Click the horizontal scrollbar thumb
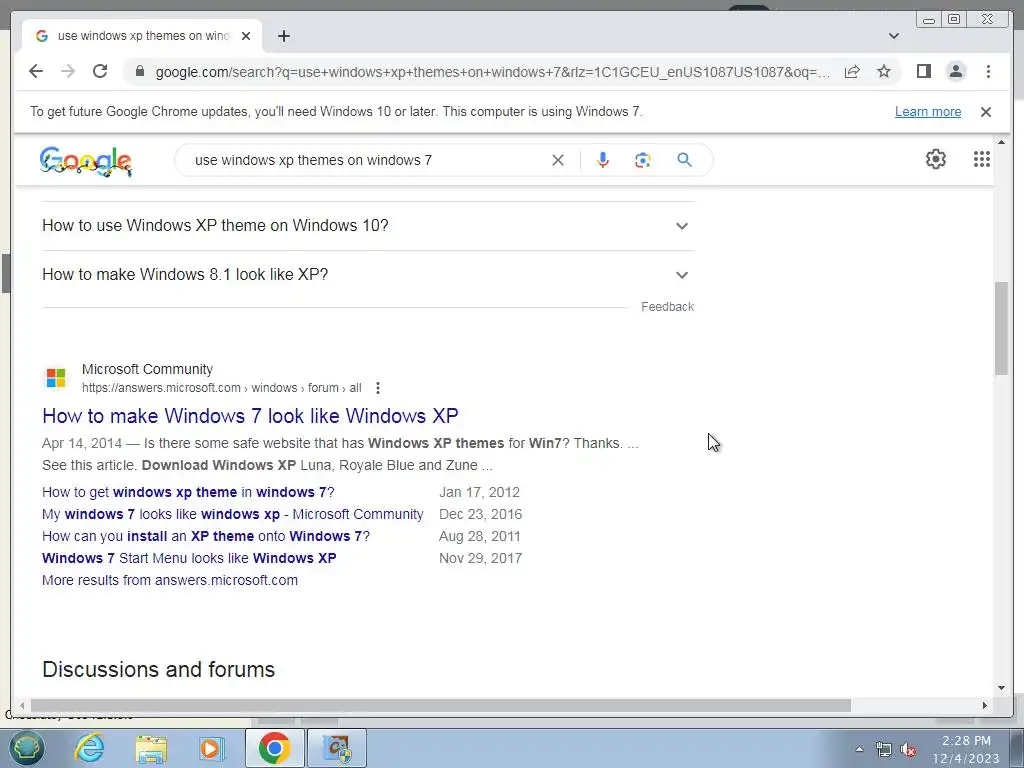The height and width of the screenshot is (768, 1024). point(441,705)
